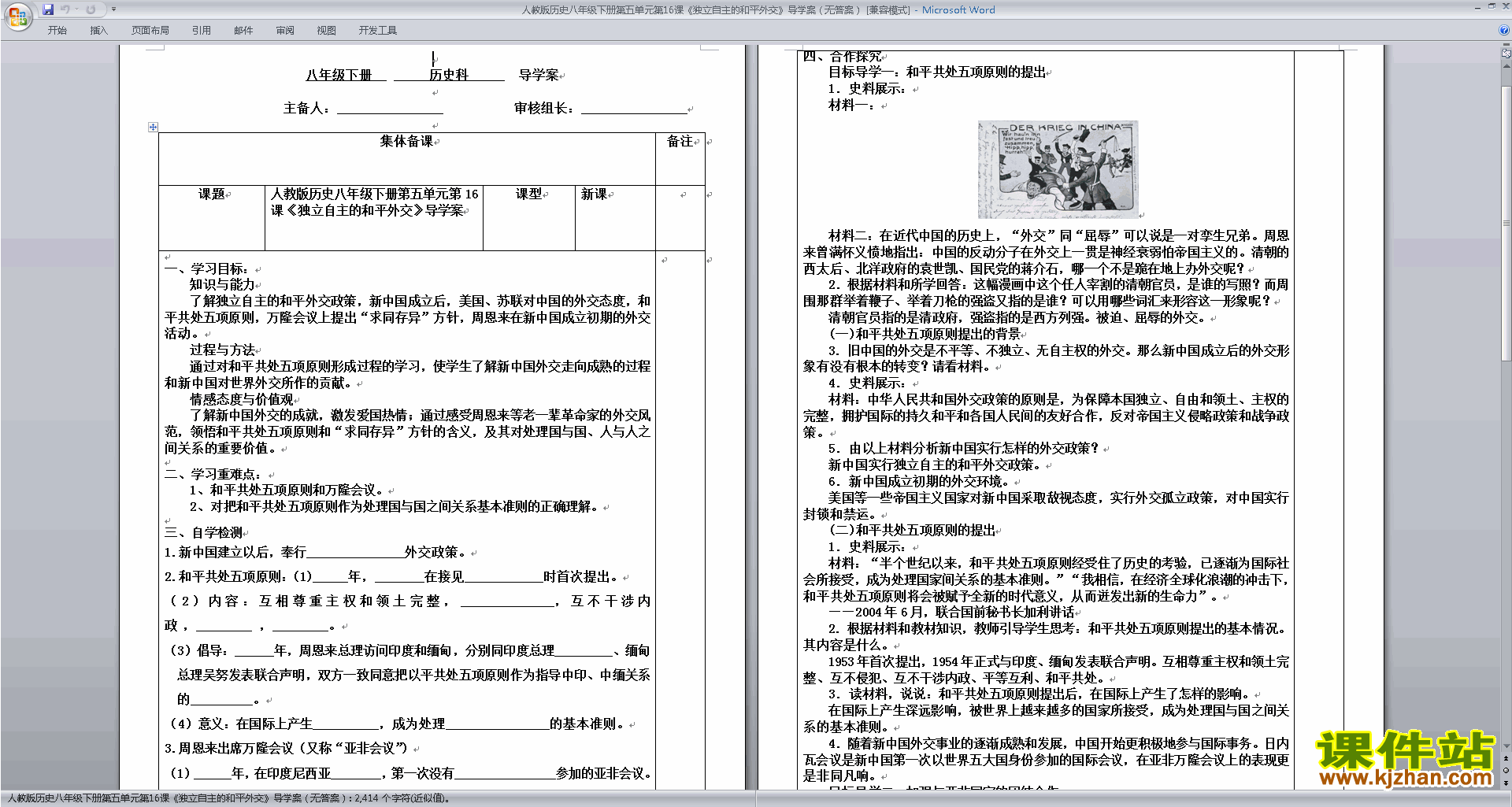Click the line 目标导学一：和平共处五项原则的提出

point(937,72)
